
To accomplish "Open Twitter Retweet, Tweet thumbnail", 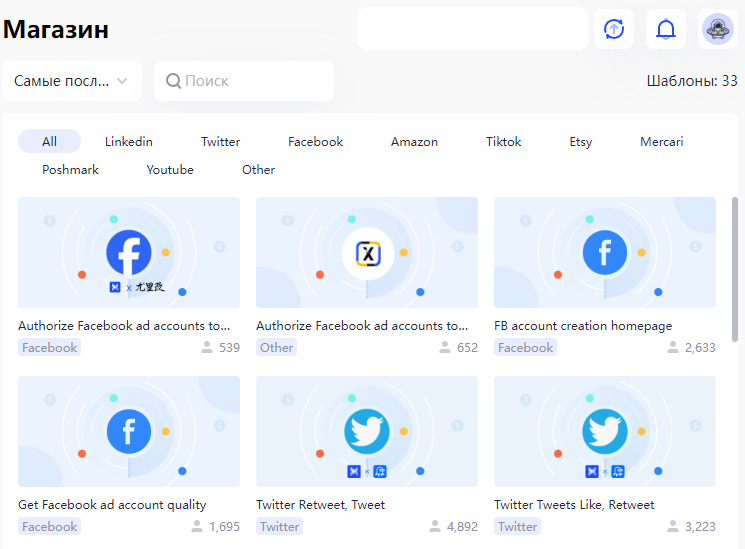I will pyautogui.click(x=367, y=432).
